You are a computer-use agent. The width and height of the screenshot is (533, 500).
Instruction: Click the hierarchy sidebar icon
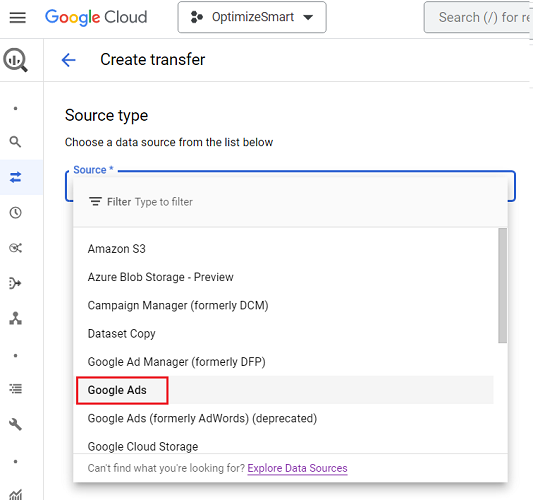click(15, 318)
